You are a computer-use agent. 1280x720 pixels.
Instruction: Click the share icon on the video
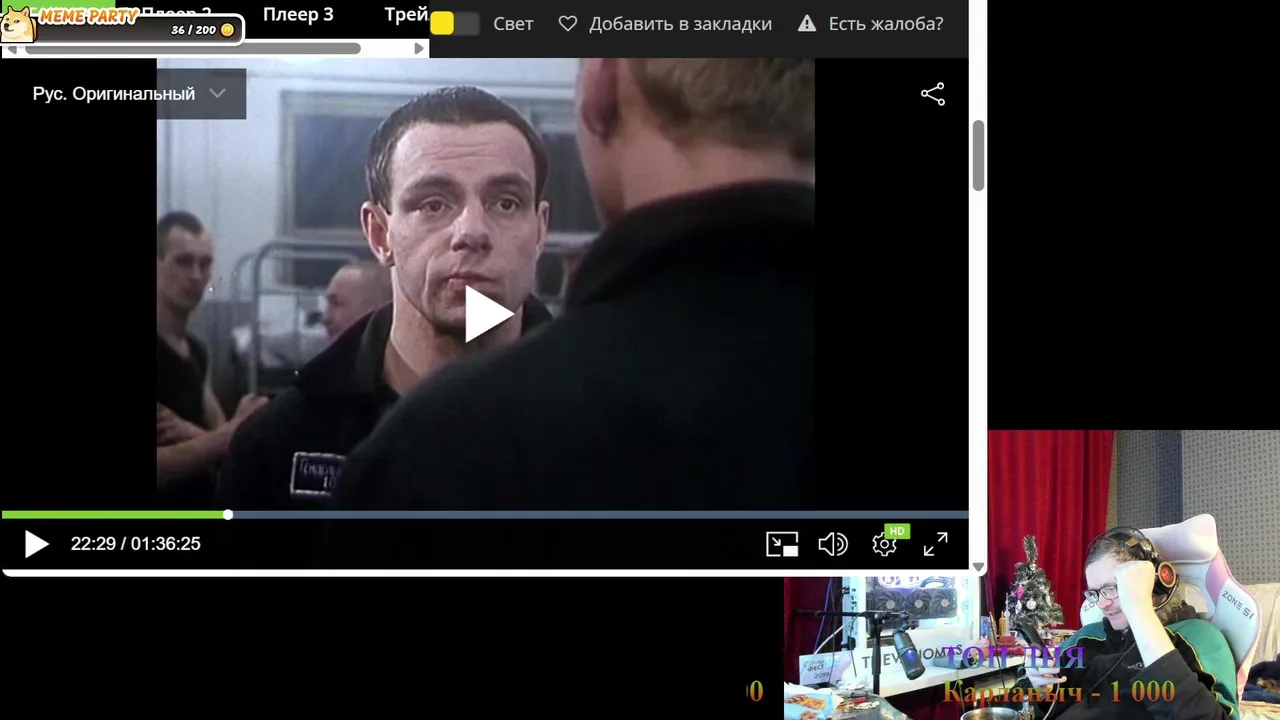click(x=932, y=94)
